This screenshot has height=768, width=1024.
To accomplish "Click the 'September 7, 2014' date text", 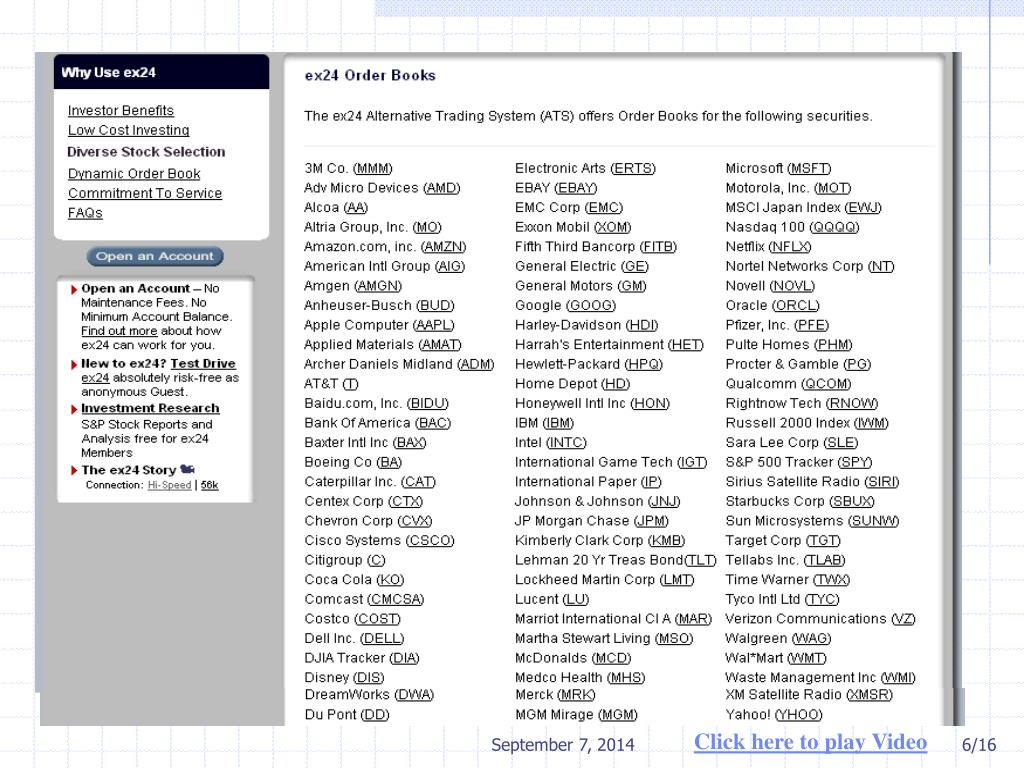I will [x=562, y=745].
